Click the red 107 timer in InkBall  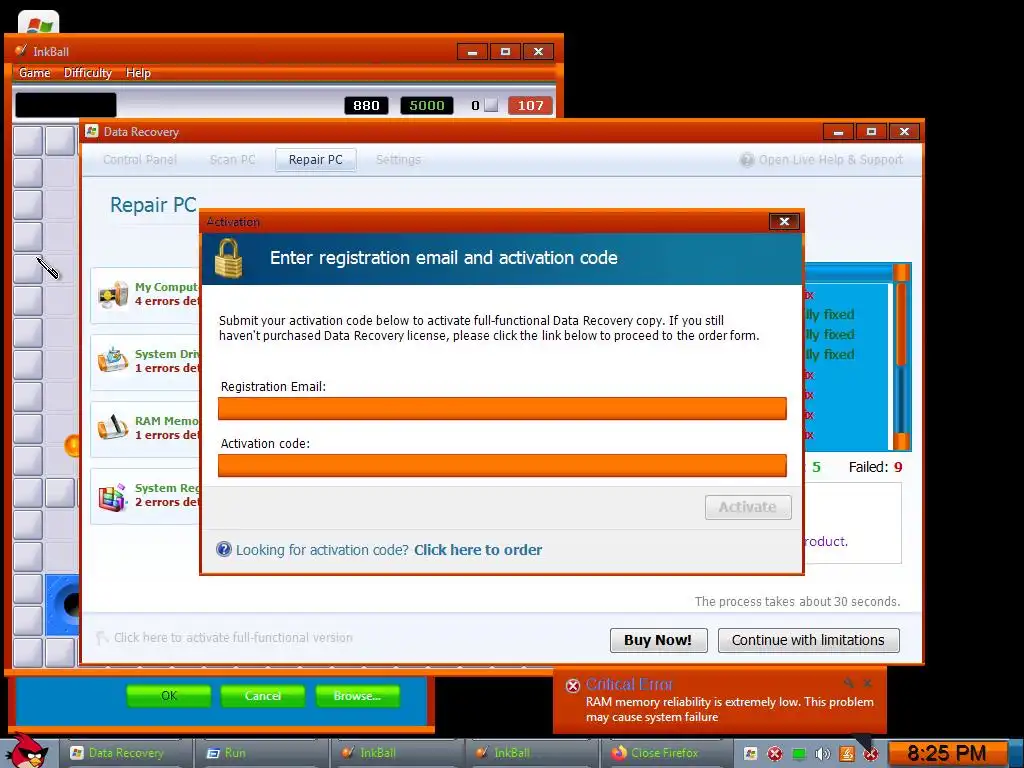[530, 105]
